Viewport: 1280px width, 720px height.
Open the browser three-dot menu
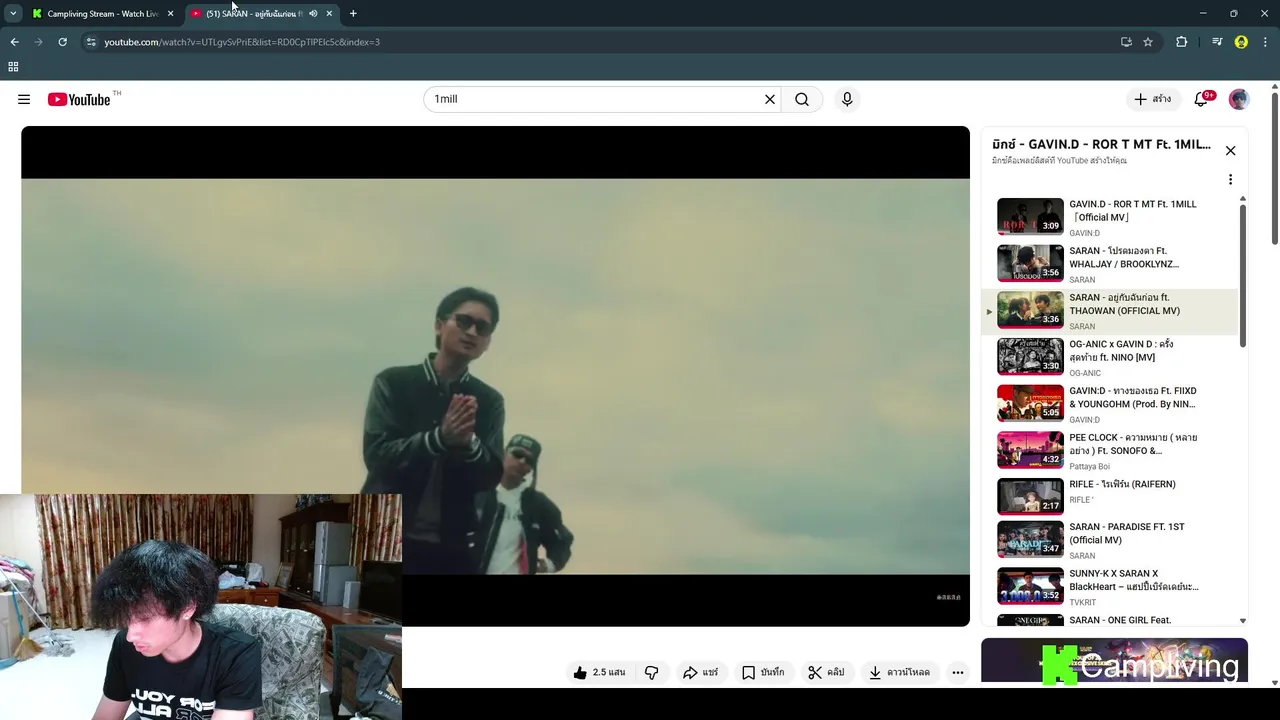tap(1266, 42)
